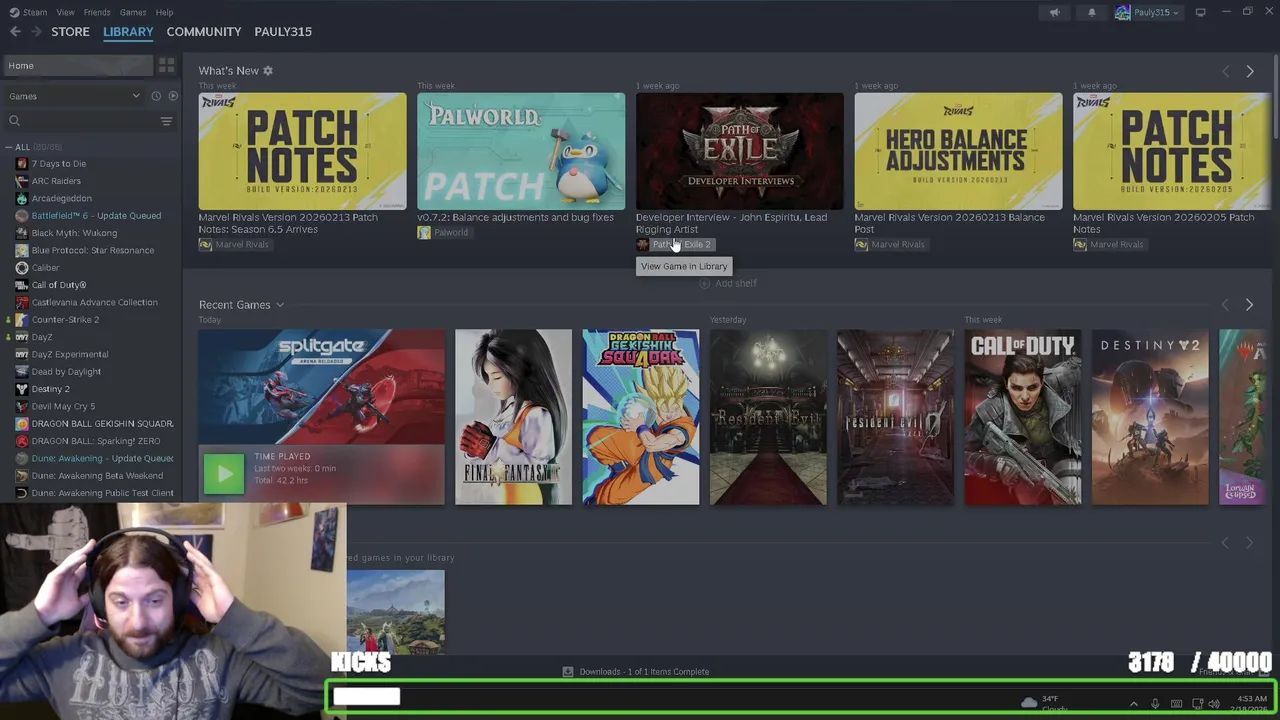The height and width of the screenshot is (720, 1280).
Task: Open the Hero Balance Adjustments news card
Action: click(x=958, y=152)
